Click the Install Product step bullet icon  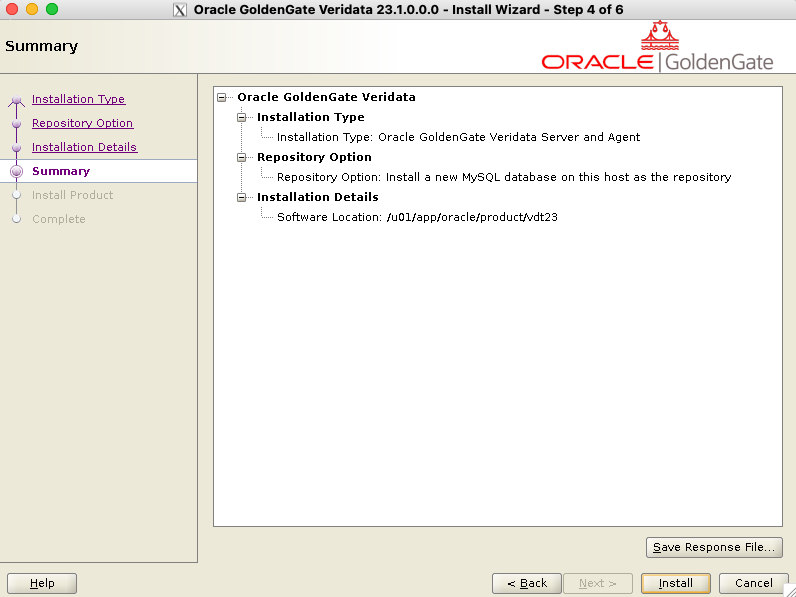point(16,195)
